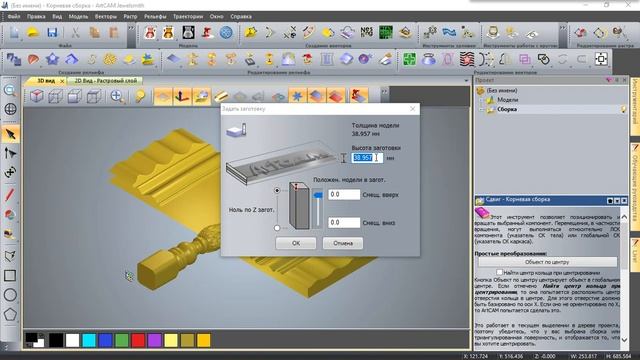Click the Отмена cancel button
640x360 pixels.
tap(343, 243)
